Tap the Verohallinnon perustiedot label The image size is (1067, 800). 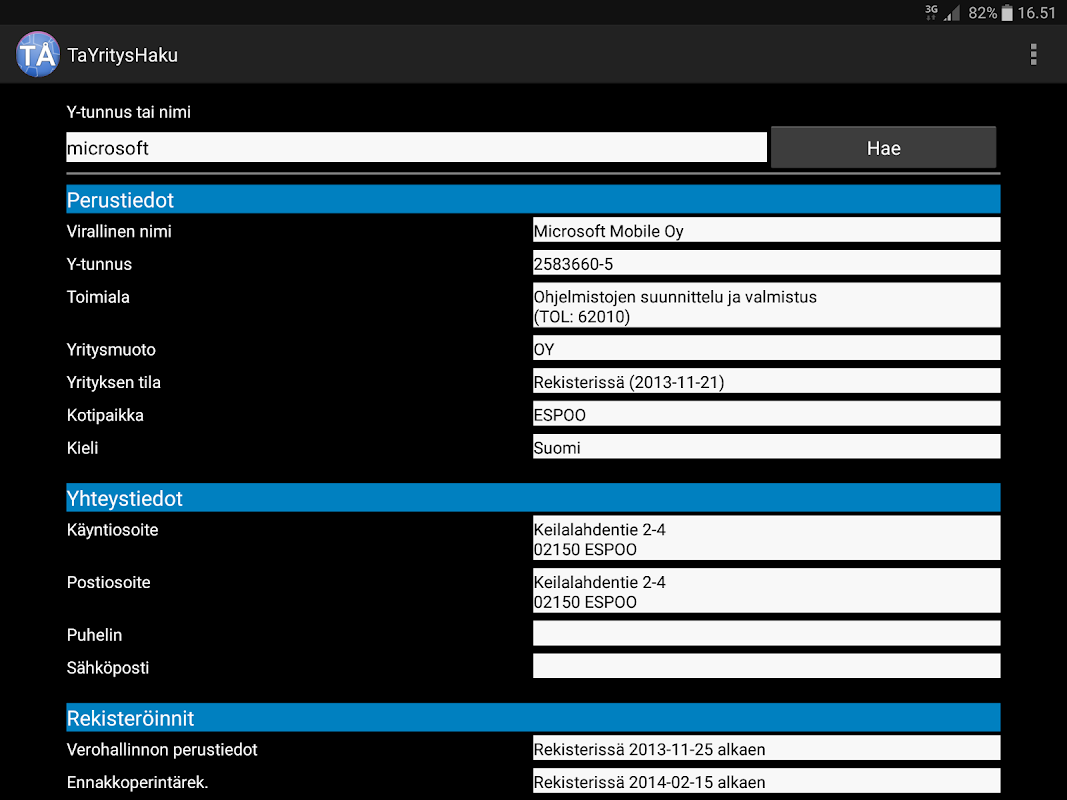click(162, 750)
